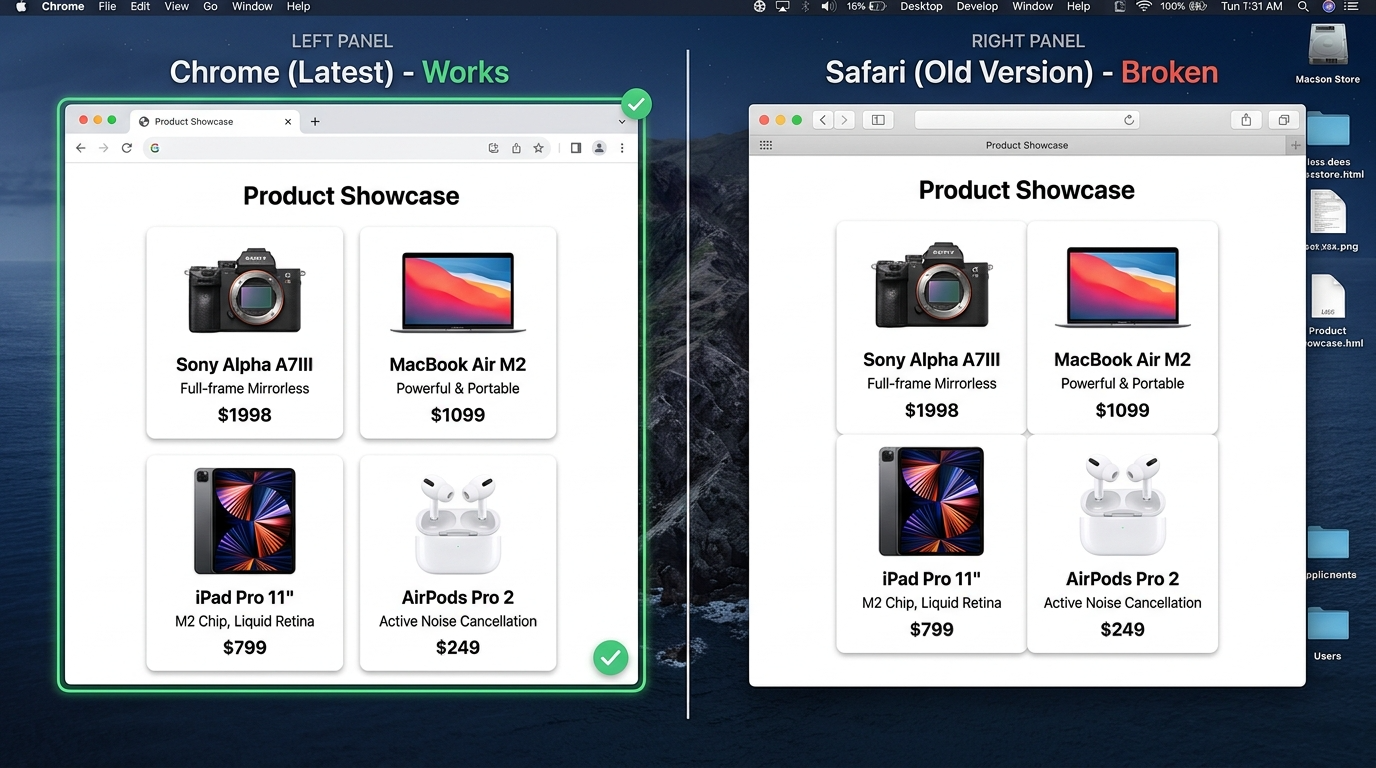Bookmark the page with Chrome's star icon
Image resolution: width=1376 pixels, height=768 pixels.
[x=538, y=148]
